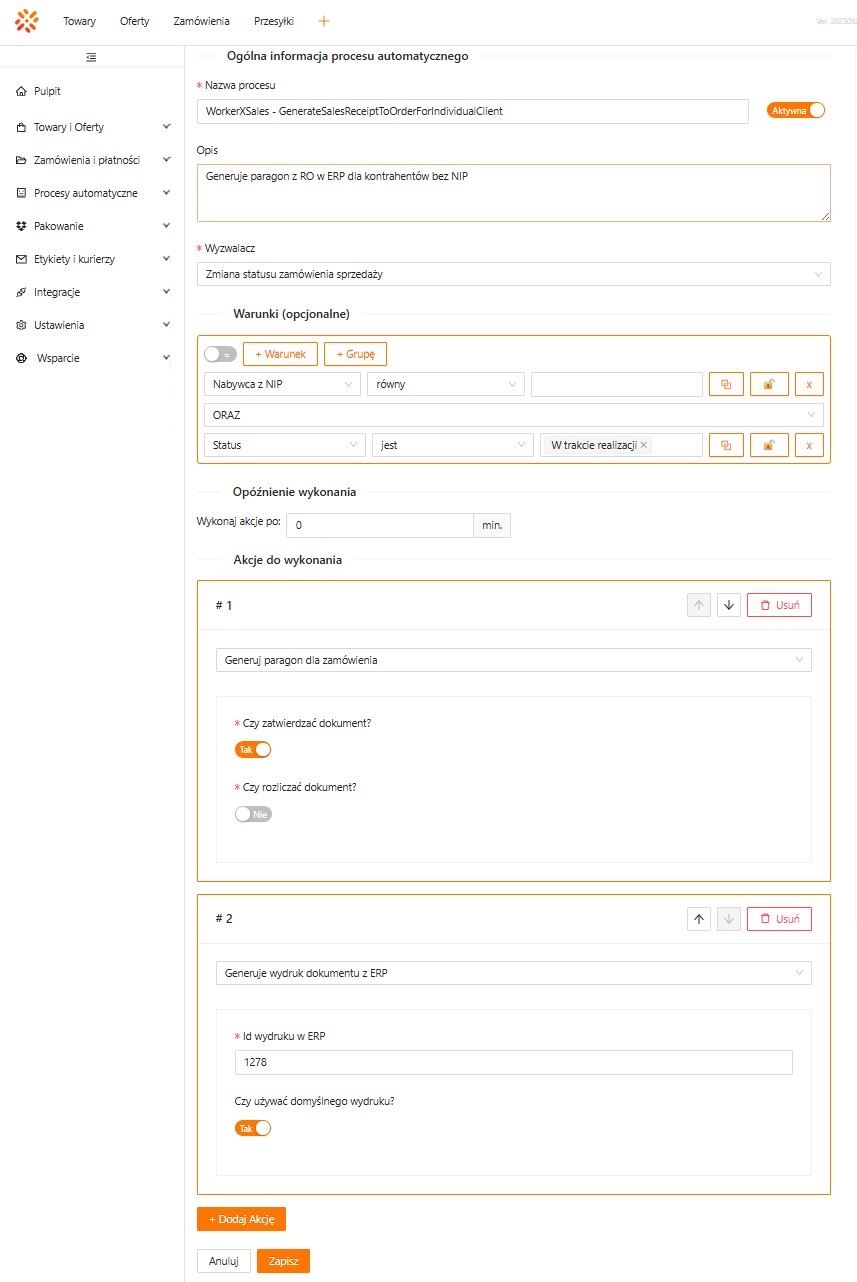Open the ORAZ logical operator dropdown

513,415
